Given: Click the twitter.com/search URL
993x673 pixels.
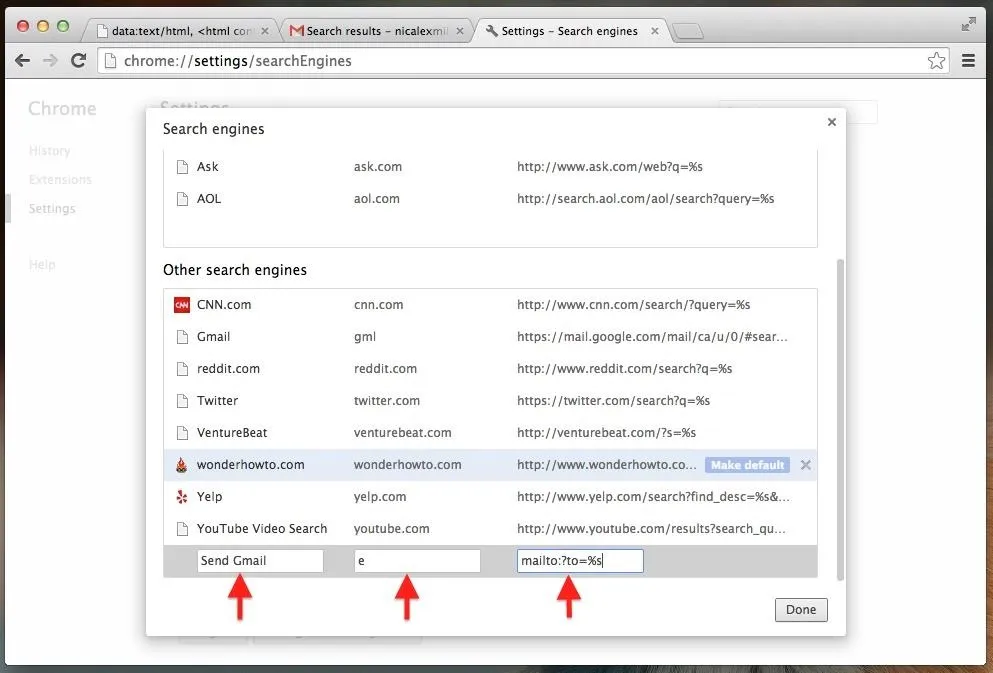Looking at the screenshot, I should 613,401.
